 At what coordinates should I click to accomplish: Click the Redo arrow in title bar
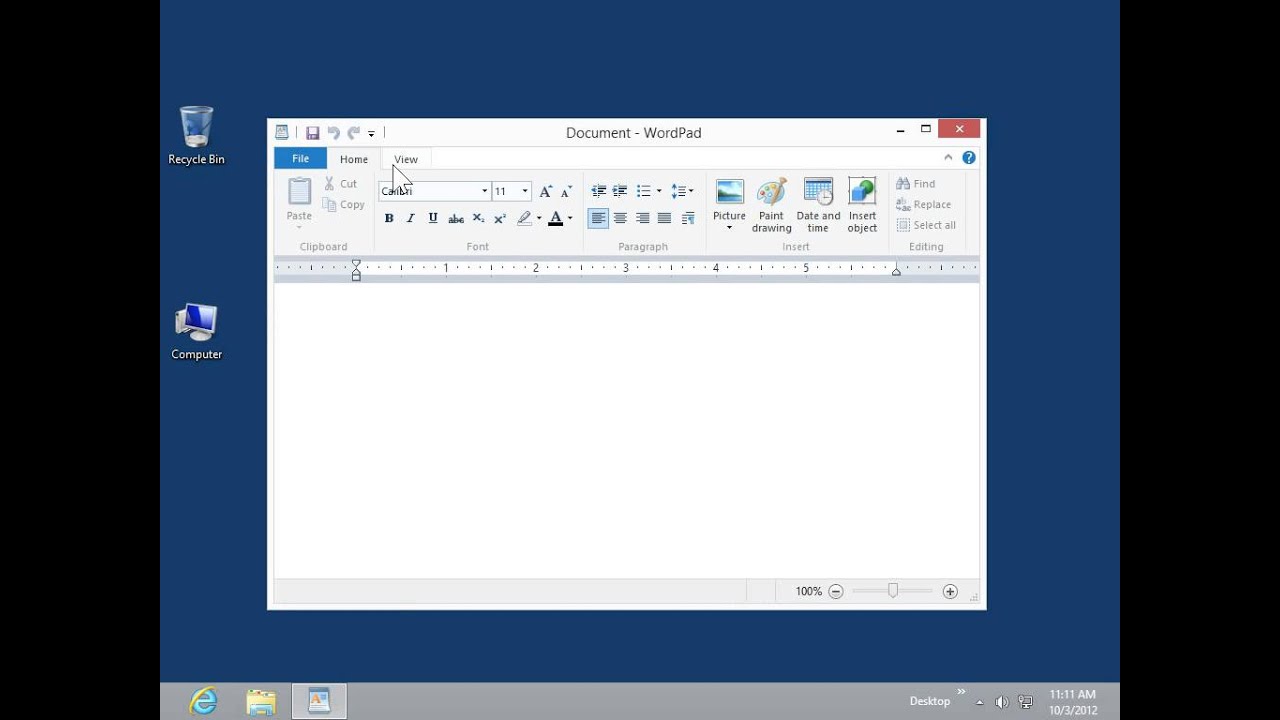click(x=353, y=132)
